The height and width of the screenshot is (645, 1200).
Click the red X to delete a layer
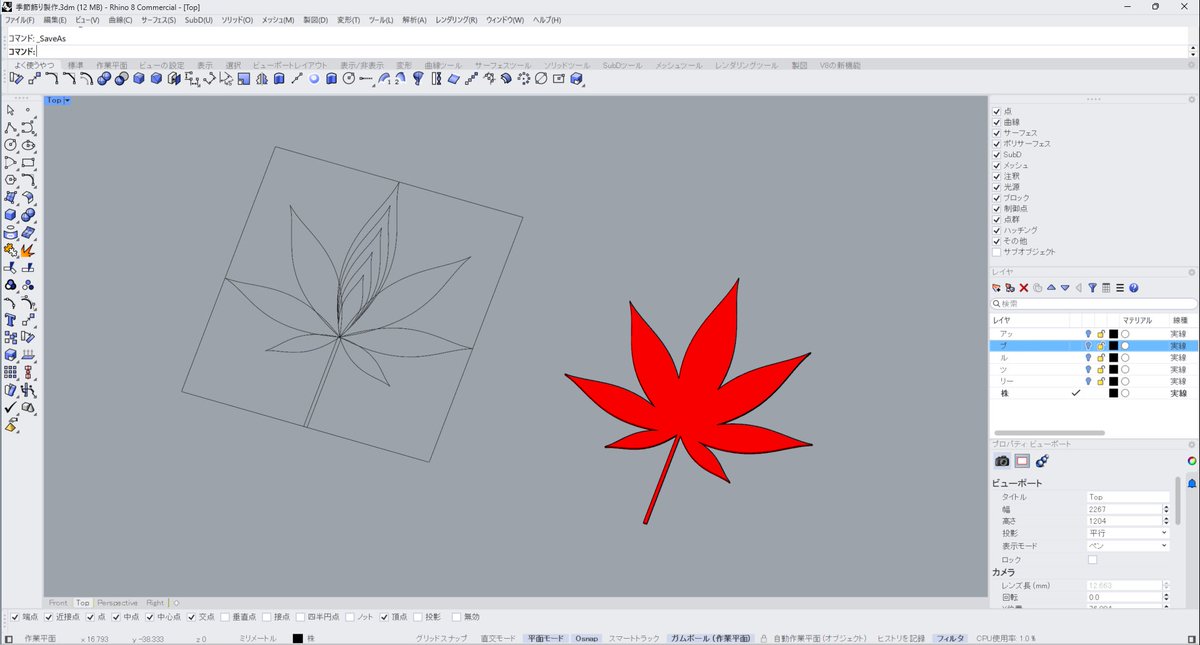click(x=1023, y=288)
